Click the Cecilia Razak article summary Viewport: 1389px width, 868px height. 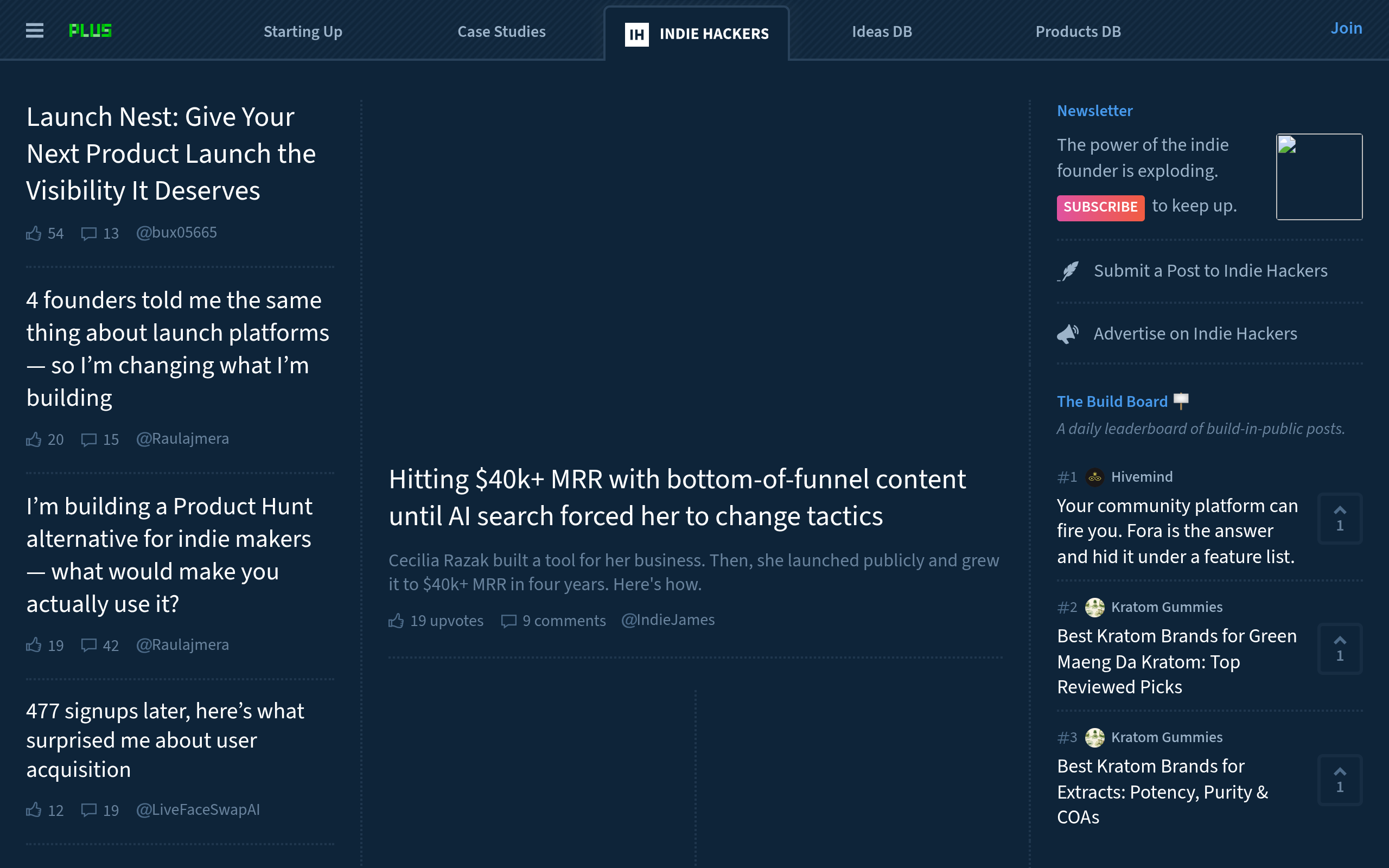click(693, 572)
